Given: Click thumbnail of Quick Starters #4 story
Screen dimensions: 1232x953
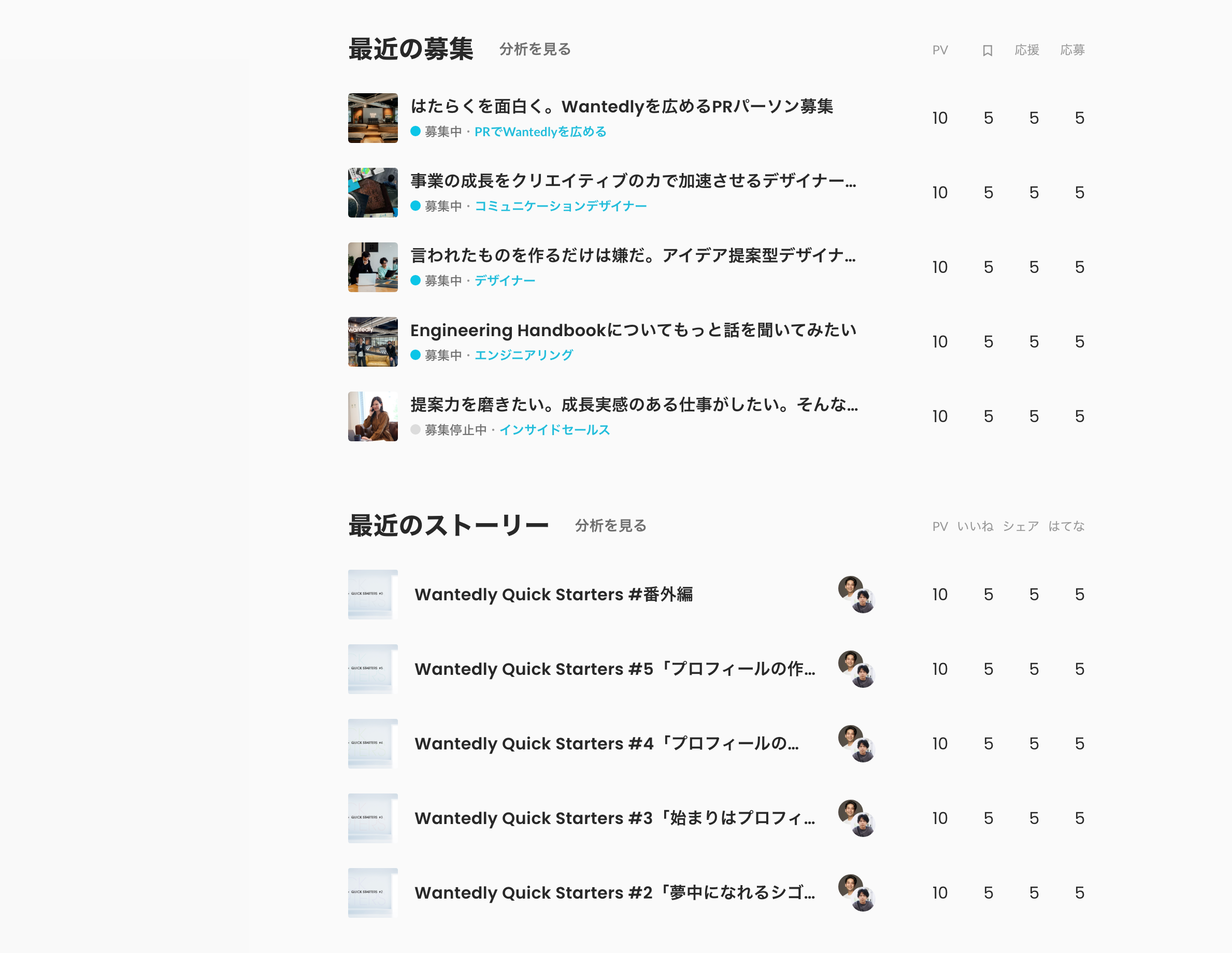Looking at the screenshot, I should (373, 743).
